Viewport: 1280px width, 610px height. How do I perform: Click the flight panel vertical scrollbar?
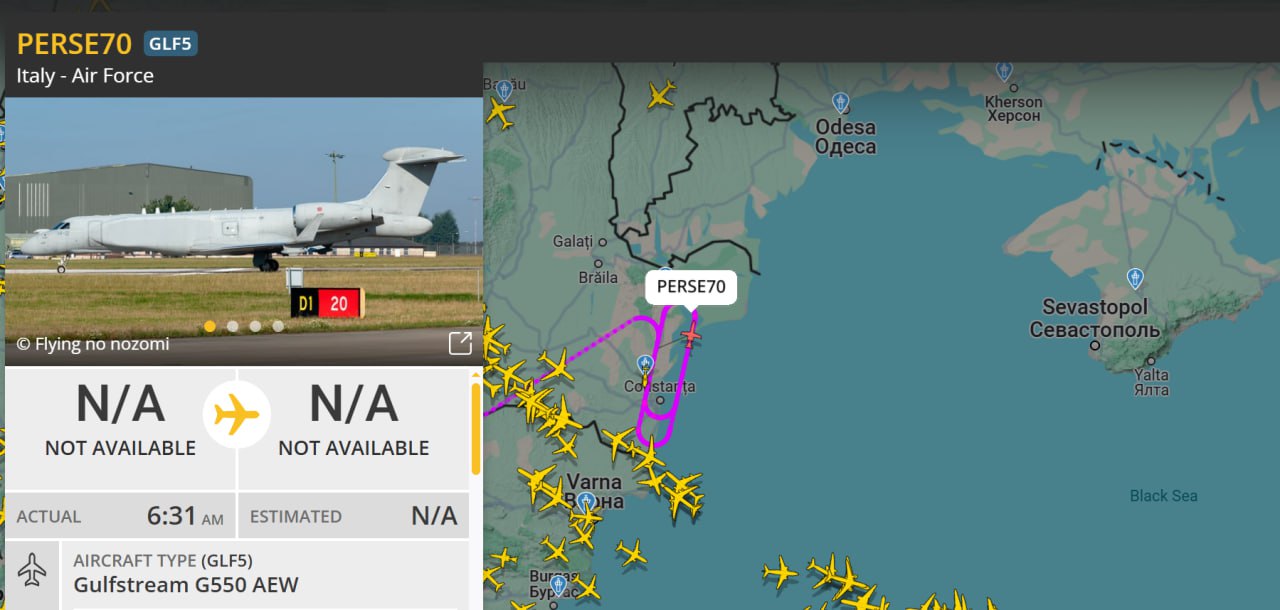pos(476,428)
